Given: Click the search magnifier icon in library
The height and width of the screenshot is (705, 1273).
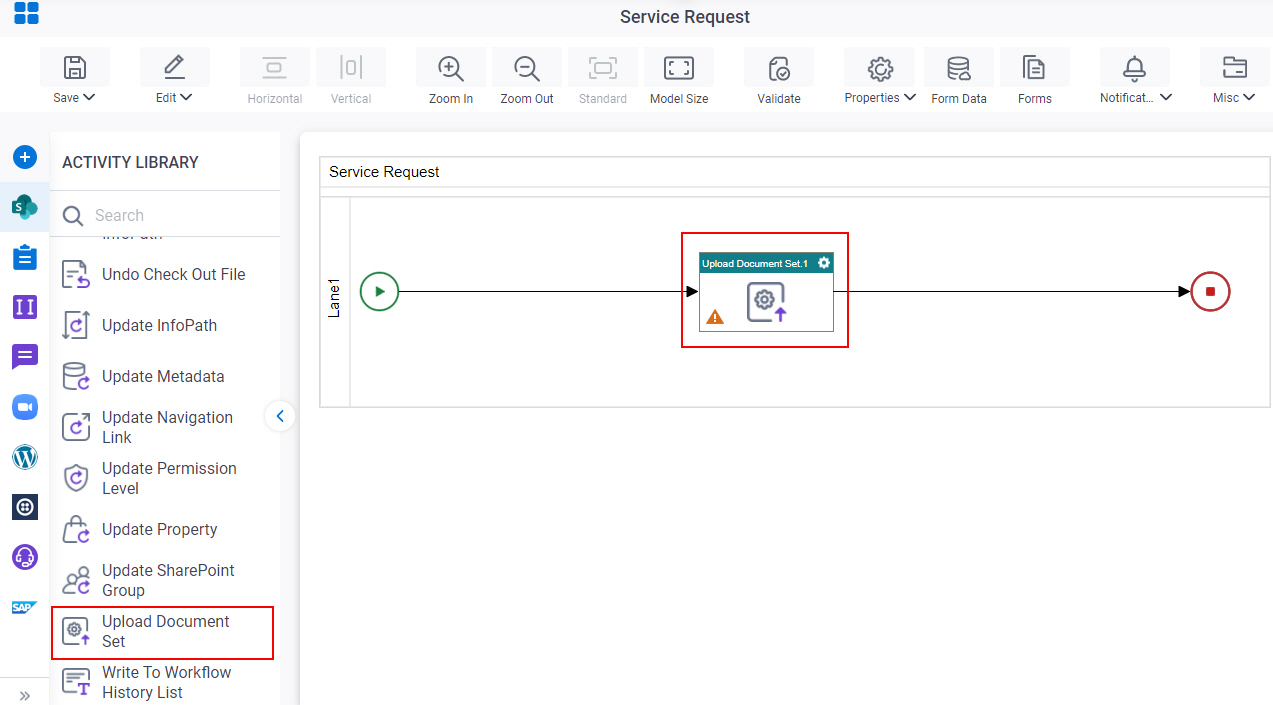Looking at the screenshot, I should 73,215.
